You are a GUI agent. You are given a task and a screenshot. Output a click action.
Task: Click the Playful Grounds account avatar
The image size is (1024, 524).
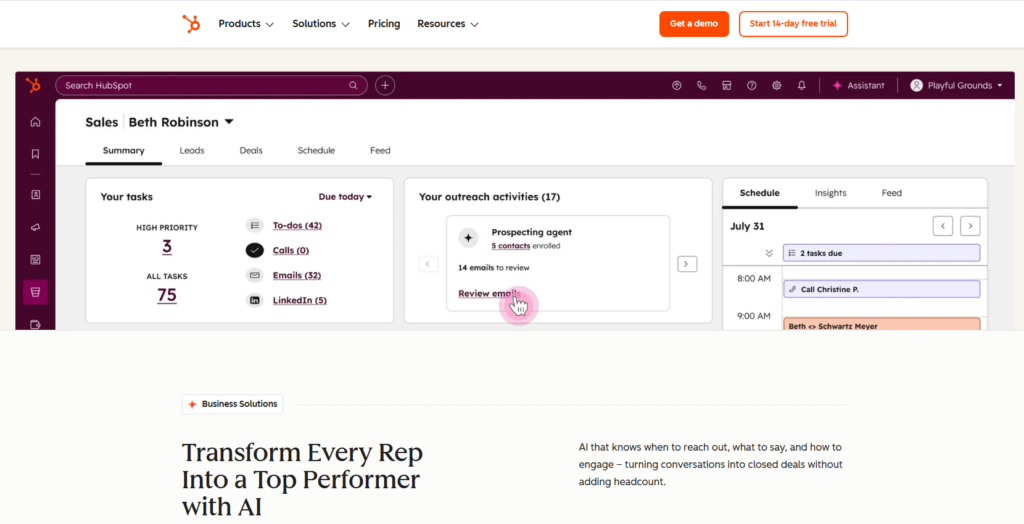(x=916, y=86)
